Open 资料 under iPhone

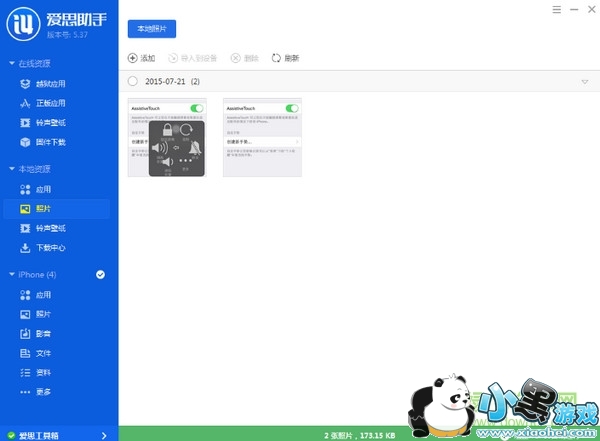click(36, 372)
